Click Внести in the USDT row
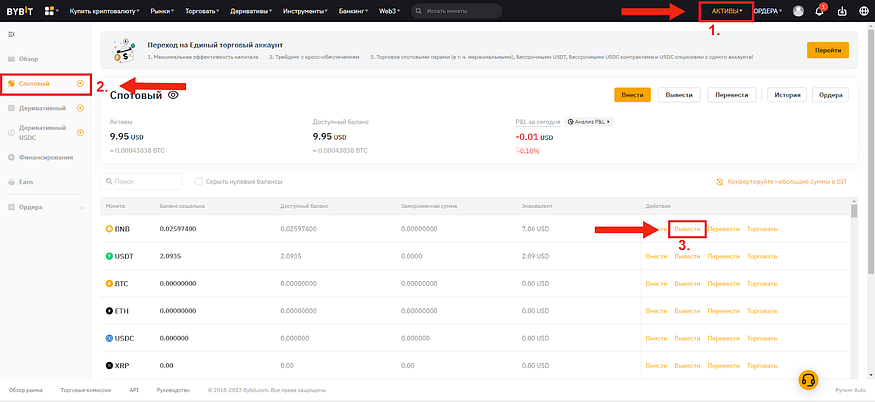875x402 pixels. [x=656, y=256]
